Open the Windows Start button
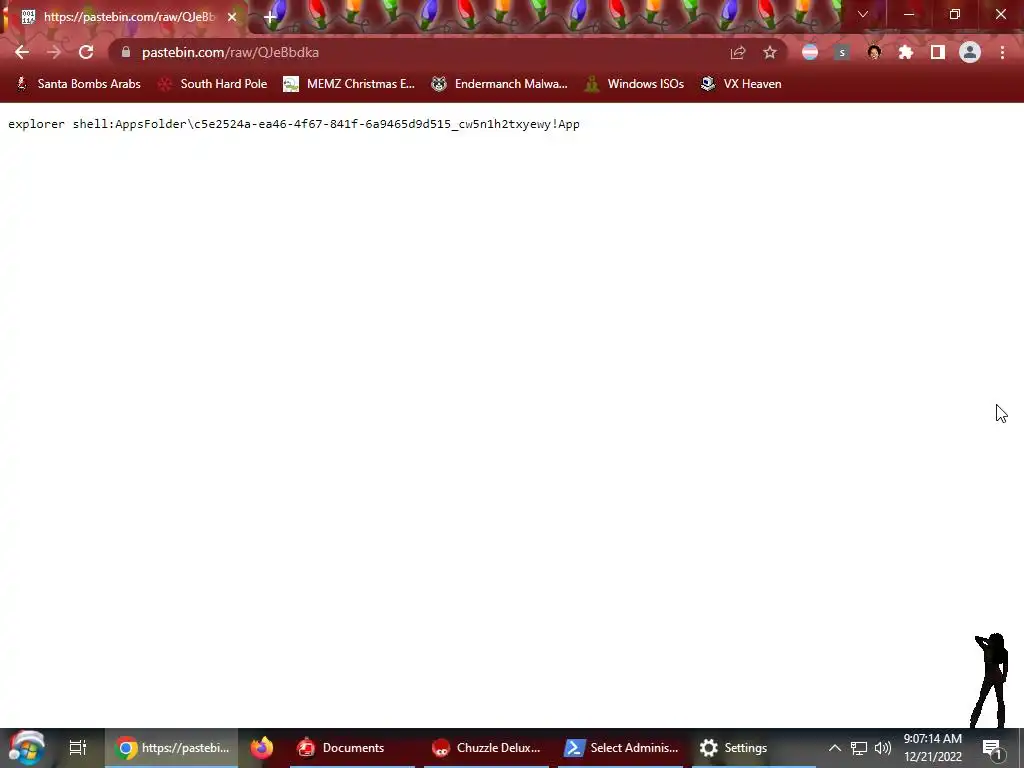The height and width of the screenshot is (768, 1024). (26, 748)
